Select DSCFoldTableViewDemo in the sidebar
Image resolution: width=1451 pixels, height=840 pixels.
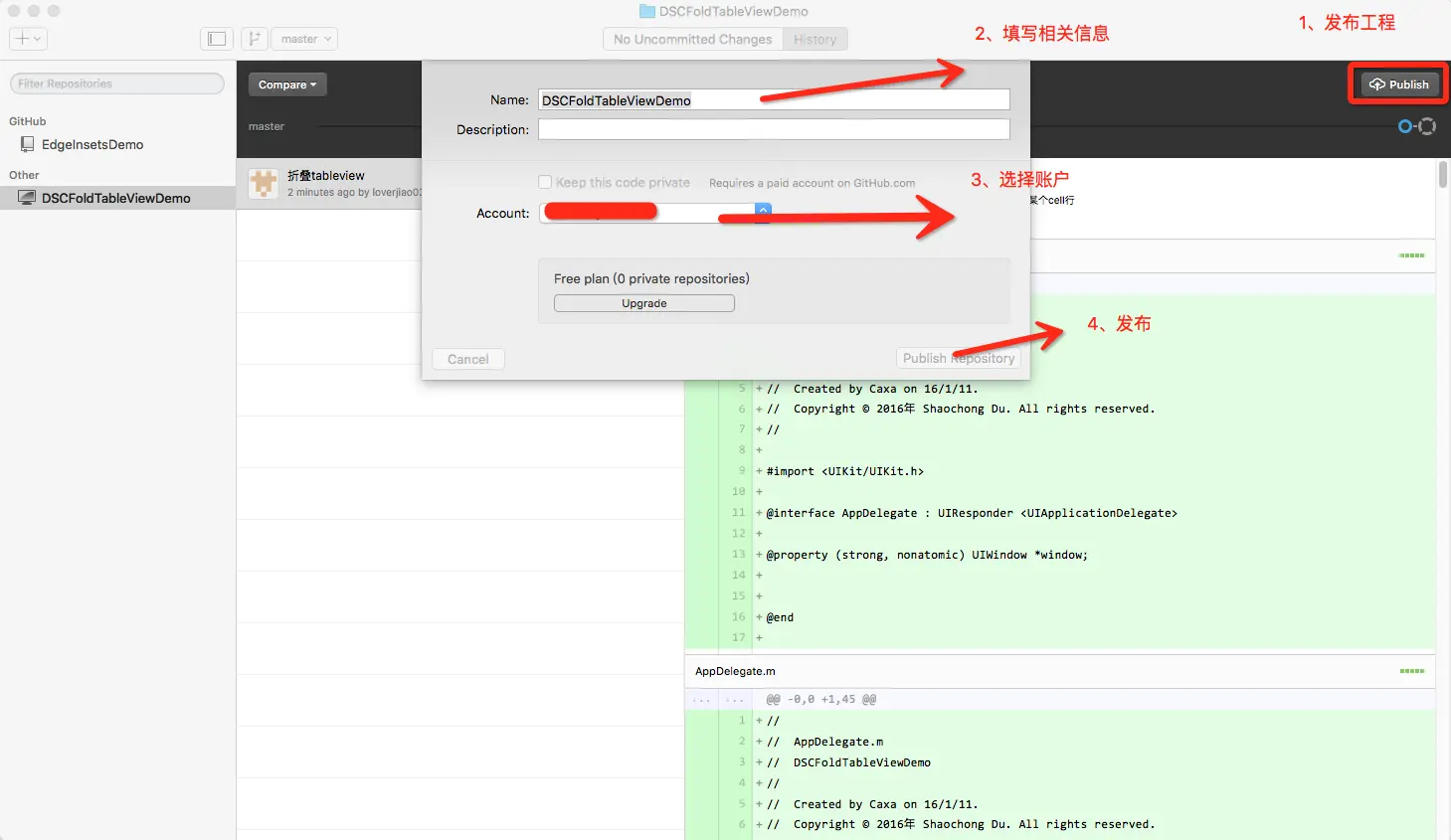(117, 198)
